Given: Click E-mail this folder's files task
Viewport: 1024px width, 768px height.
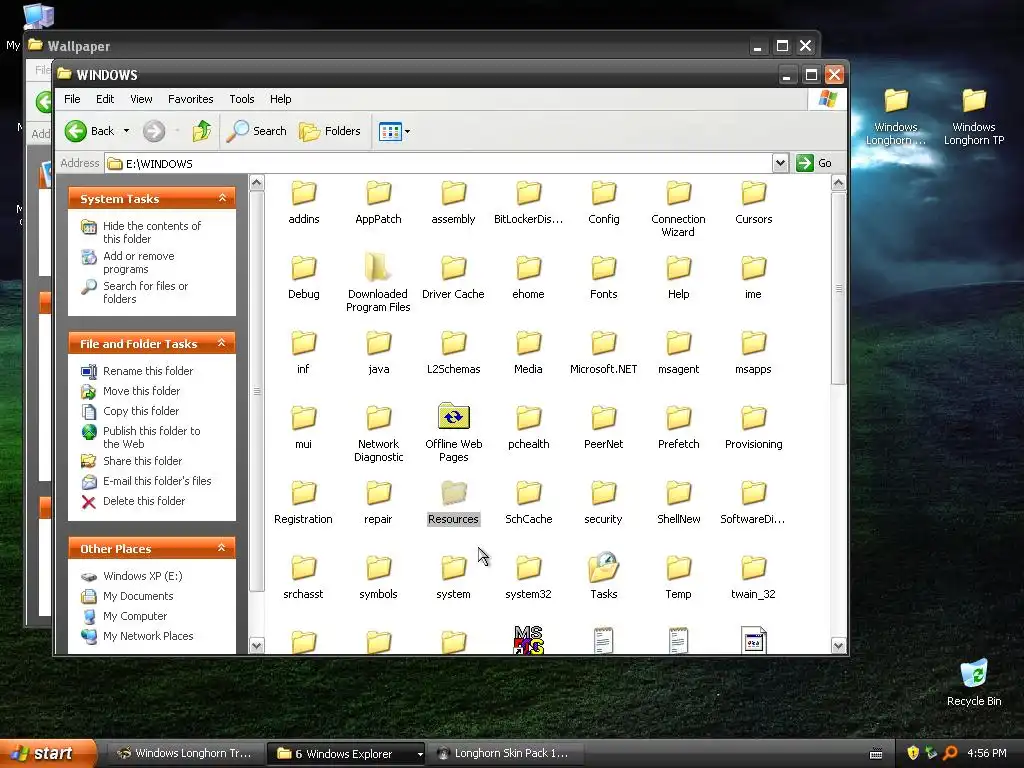Looking at the screenshot, I should [x=157, y=481].
